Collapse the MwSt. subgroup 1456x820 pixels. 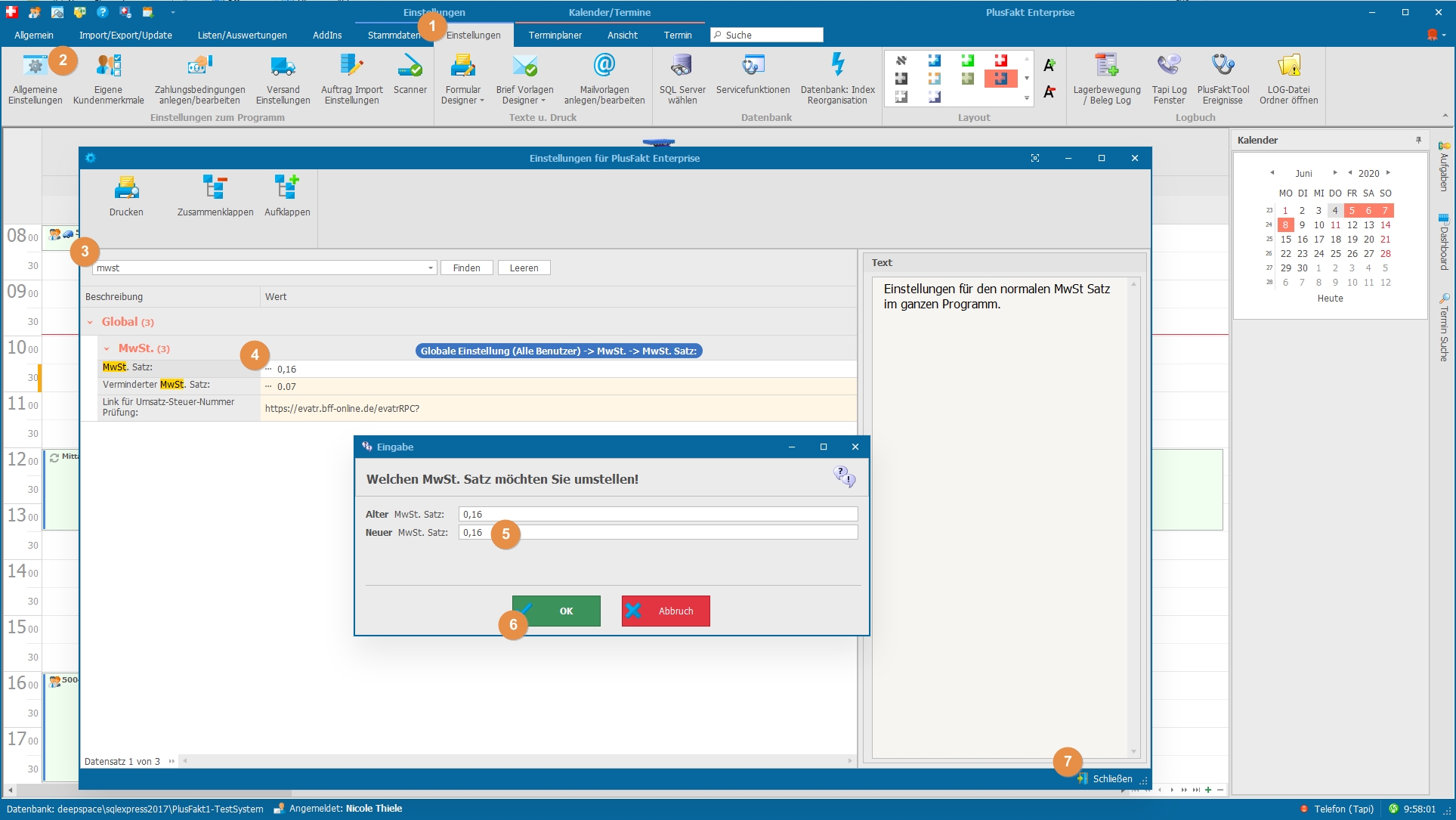tap(107, 349)
